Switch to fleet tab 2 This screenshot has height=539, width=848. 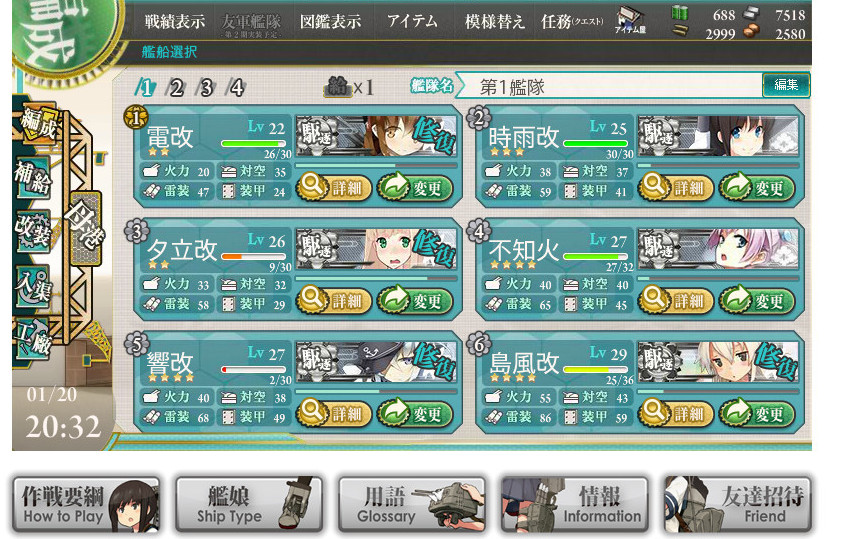coord(176,87)
